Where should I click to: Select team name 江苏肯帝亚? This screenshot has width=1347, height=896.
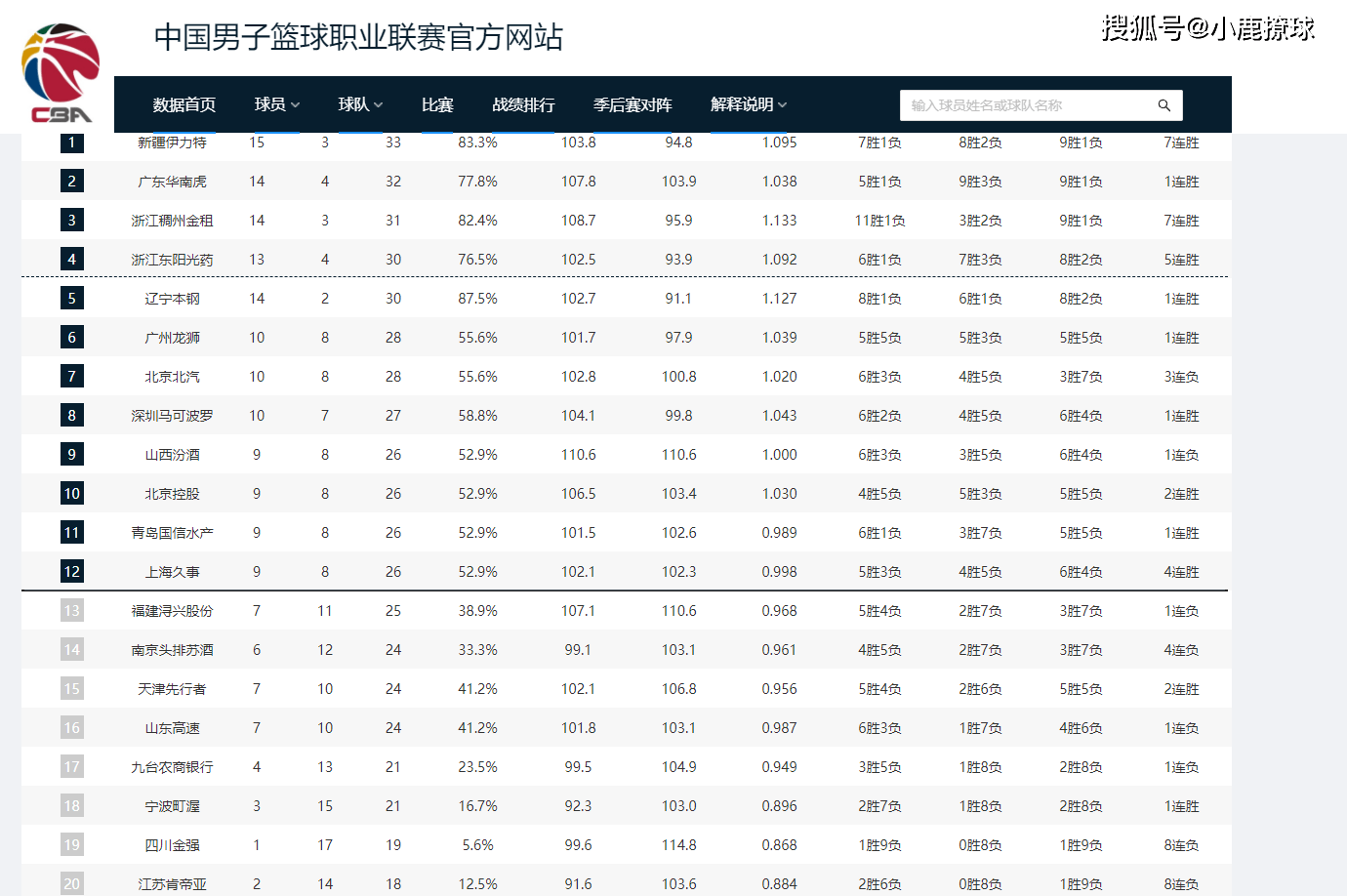[x=172, y=884]
